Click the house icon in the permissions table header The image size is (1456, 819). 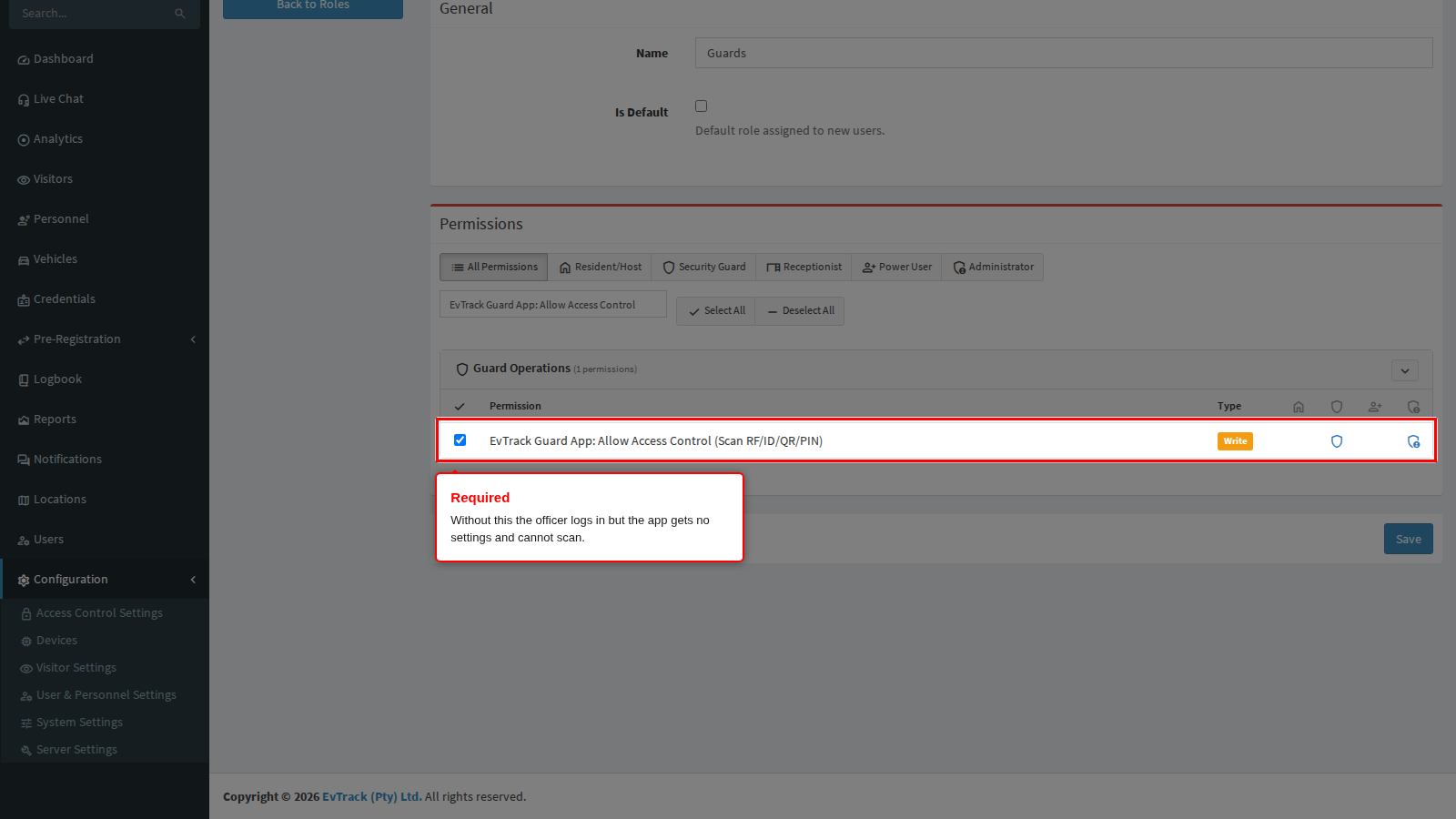coord(1299,407)
